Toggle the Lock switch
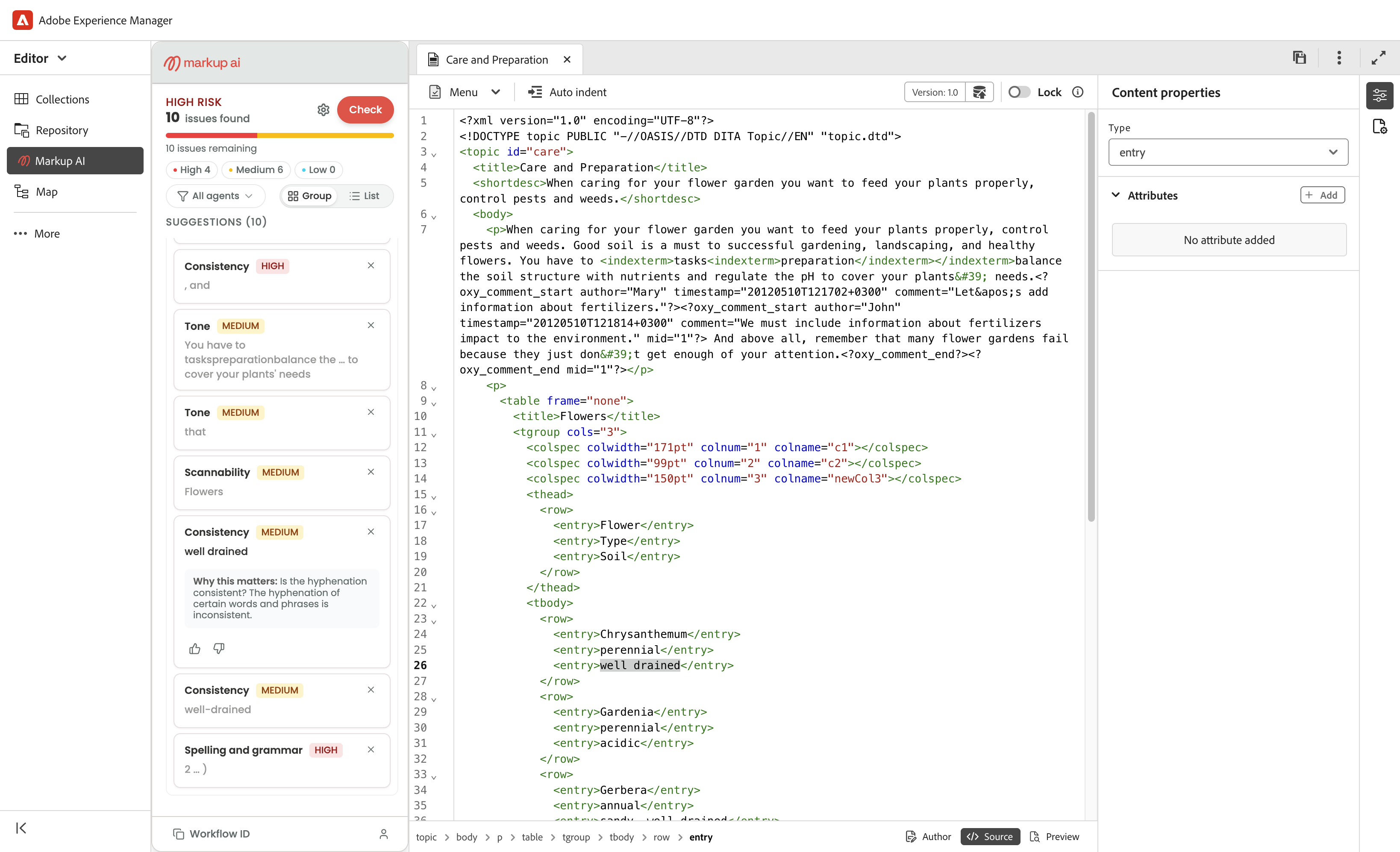Image resolution: width=1400 pixels, height=852 pixels. [x=1019, y=92]
